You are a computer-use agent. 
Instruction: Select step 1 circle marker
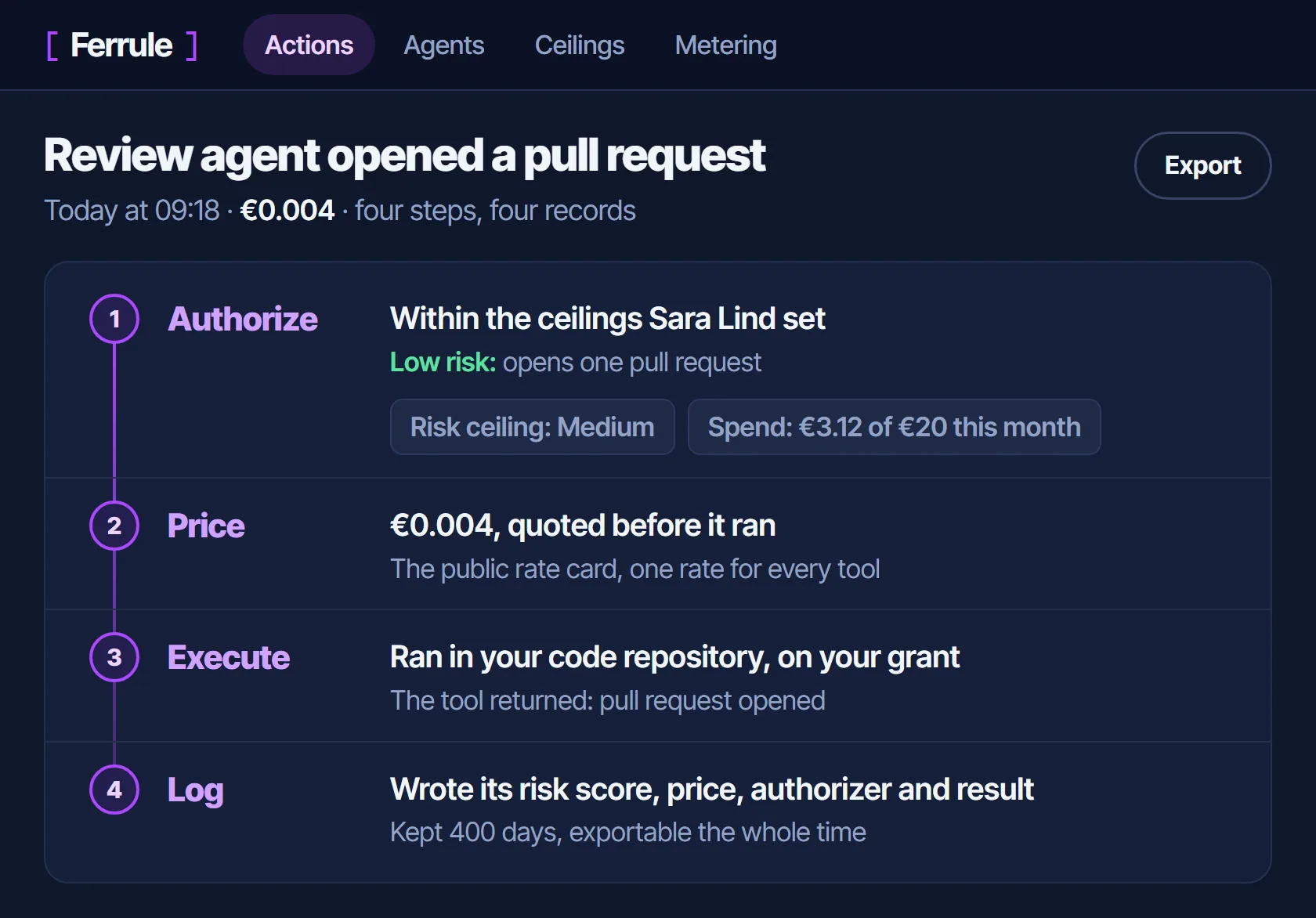tap(114, 319)
